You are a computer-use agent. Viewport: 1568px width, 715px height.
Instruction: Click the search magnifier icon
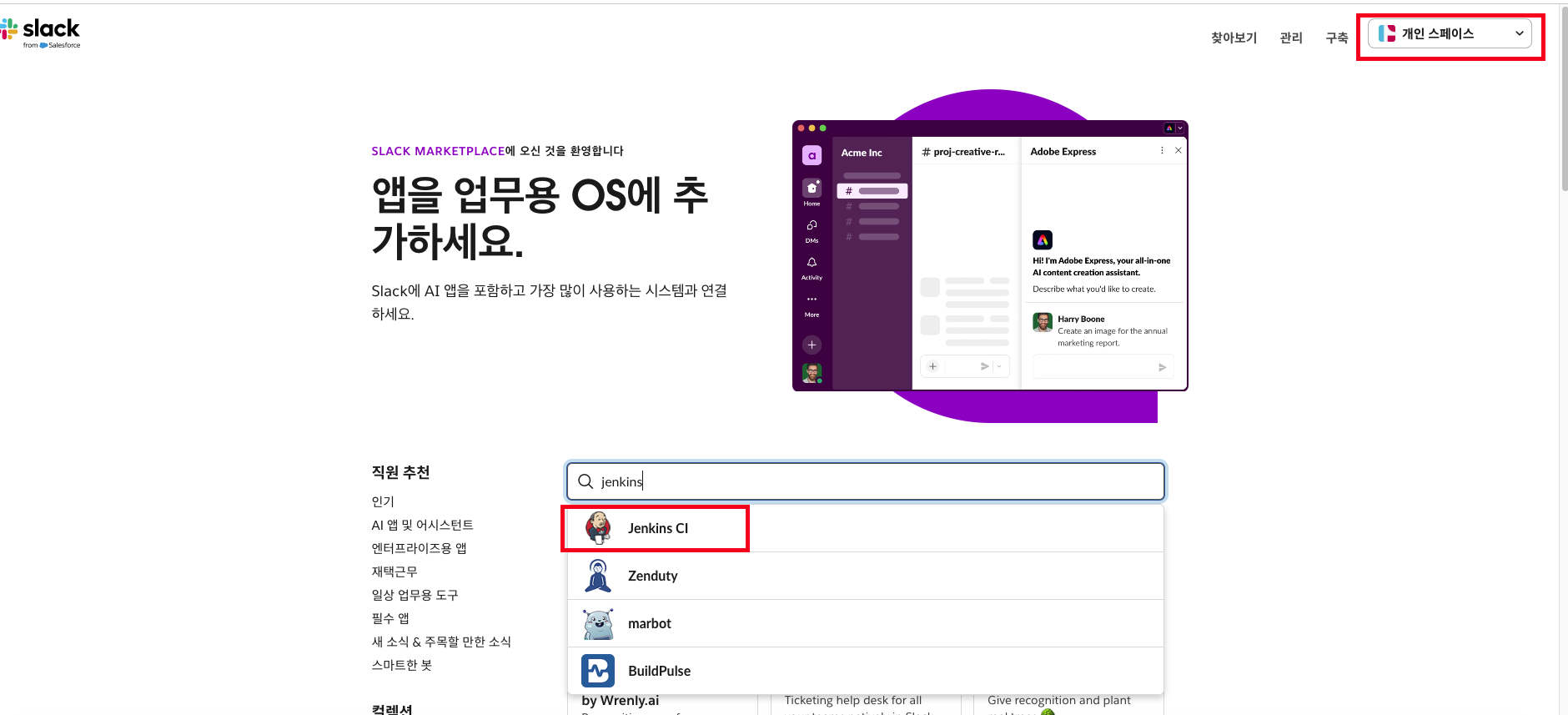[585, 481]
